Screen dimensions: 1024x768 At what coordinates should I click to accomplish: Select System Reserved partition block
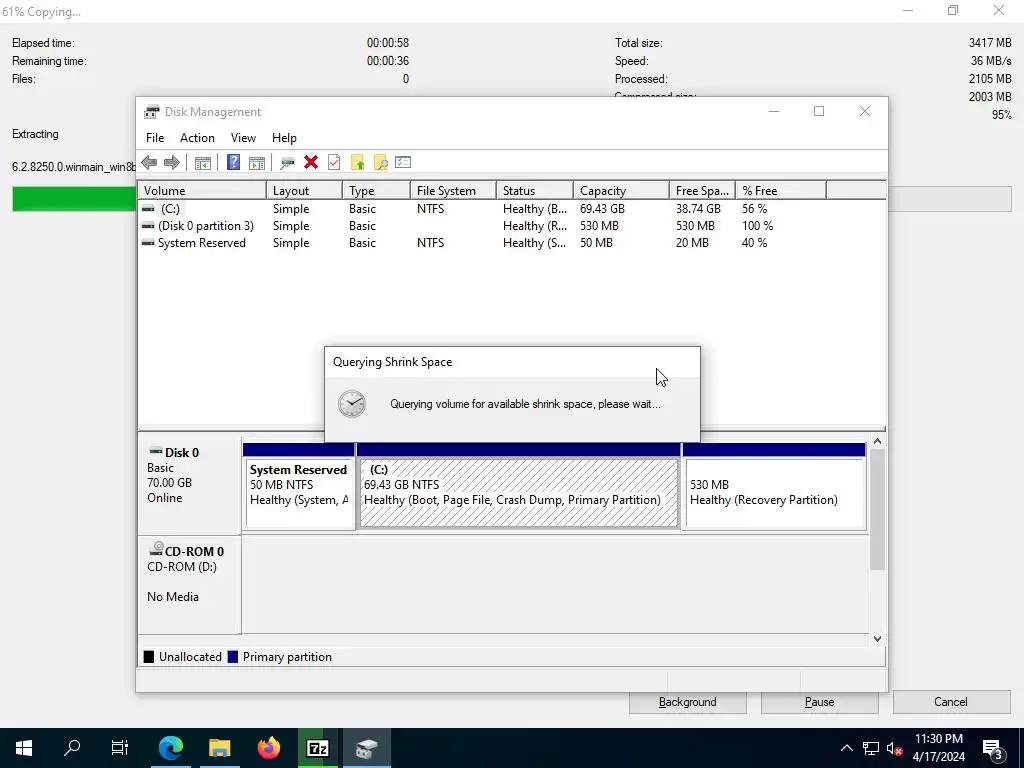tap(299, 493)
